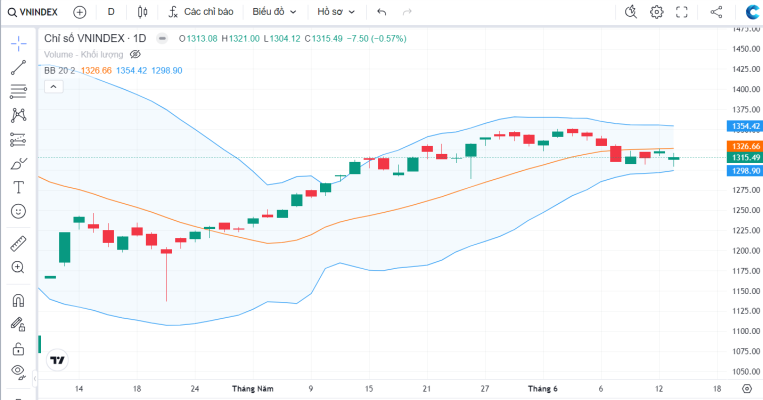The height and width of the screenshot is (400, 763).
Task: Open Các chỉ báo indicators menu
Action: (201, 12)
